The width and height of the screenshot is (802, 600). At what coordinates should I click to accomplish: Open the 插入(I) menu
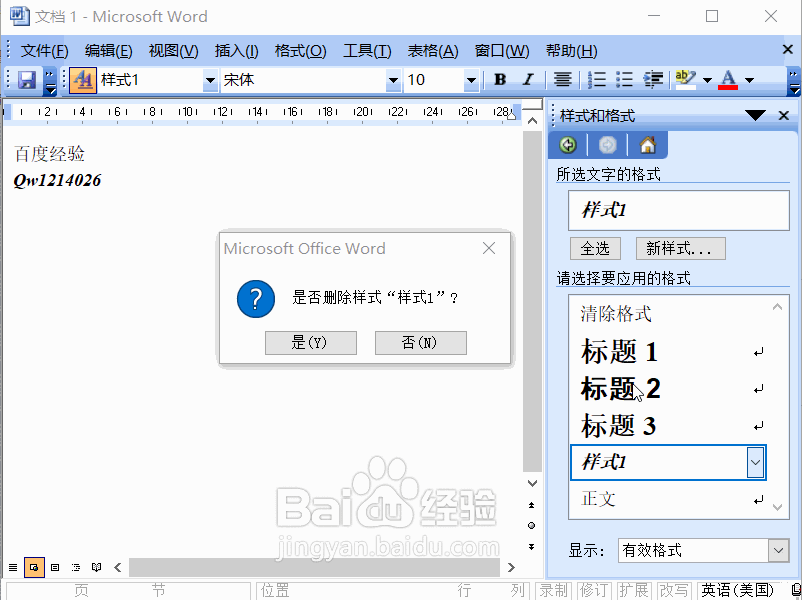pyautogui.click(x=236, y=51)
